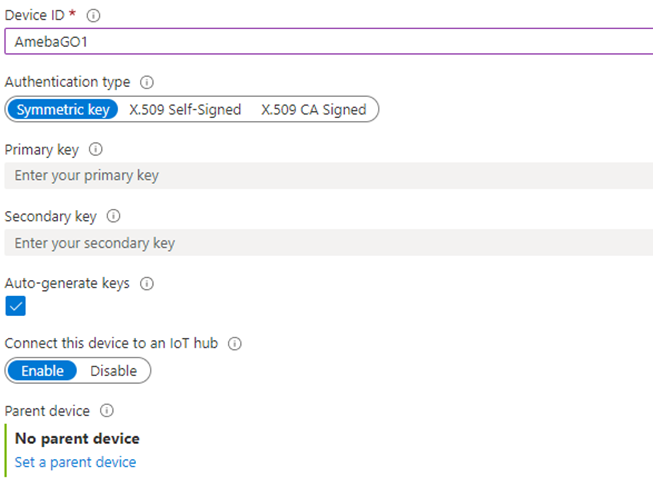Click the Primary key input field
This screenshot has height=496, width=653.
(329, 176)
